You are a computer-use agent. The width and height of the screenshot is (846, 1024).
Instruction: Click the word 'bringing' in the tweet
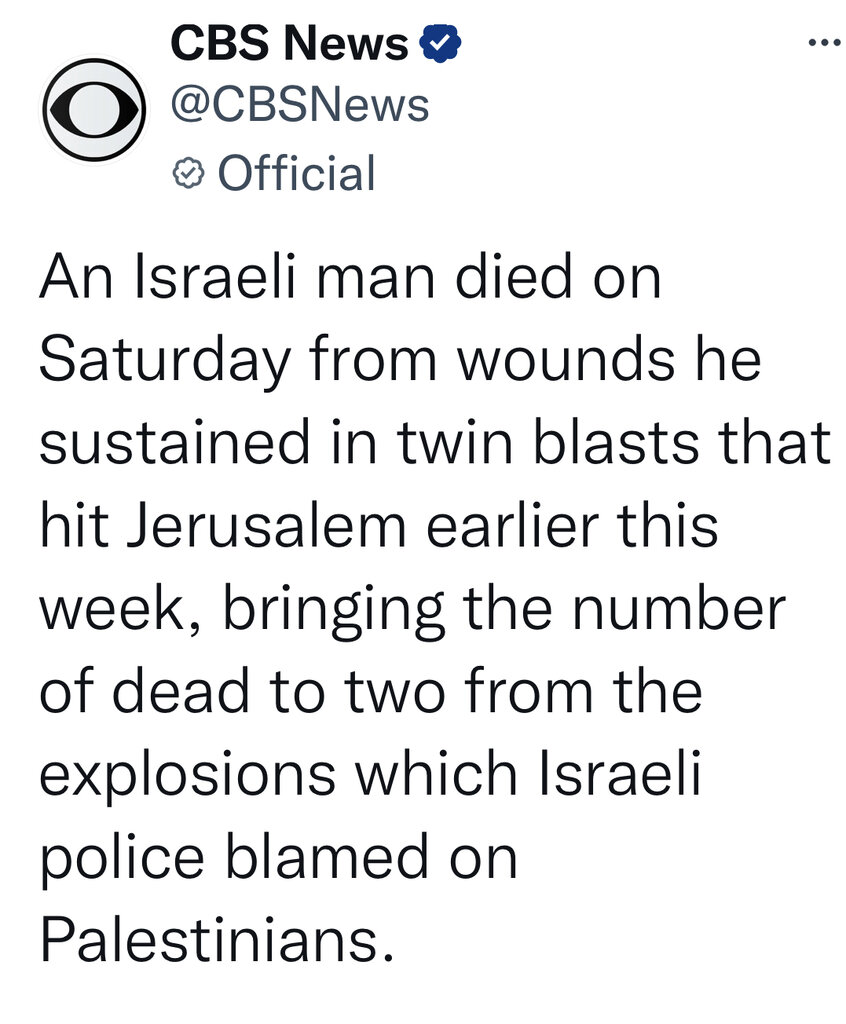pyautogui.click(x=334, y=611)
